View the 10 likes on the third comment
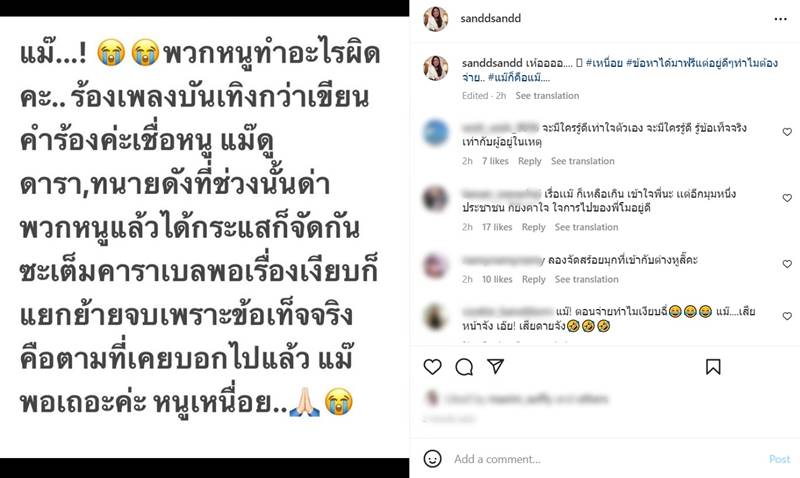The height and width of the screenshot is (478, 800). pos(497,279)
